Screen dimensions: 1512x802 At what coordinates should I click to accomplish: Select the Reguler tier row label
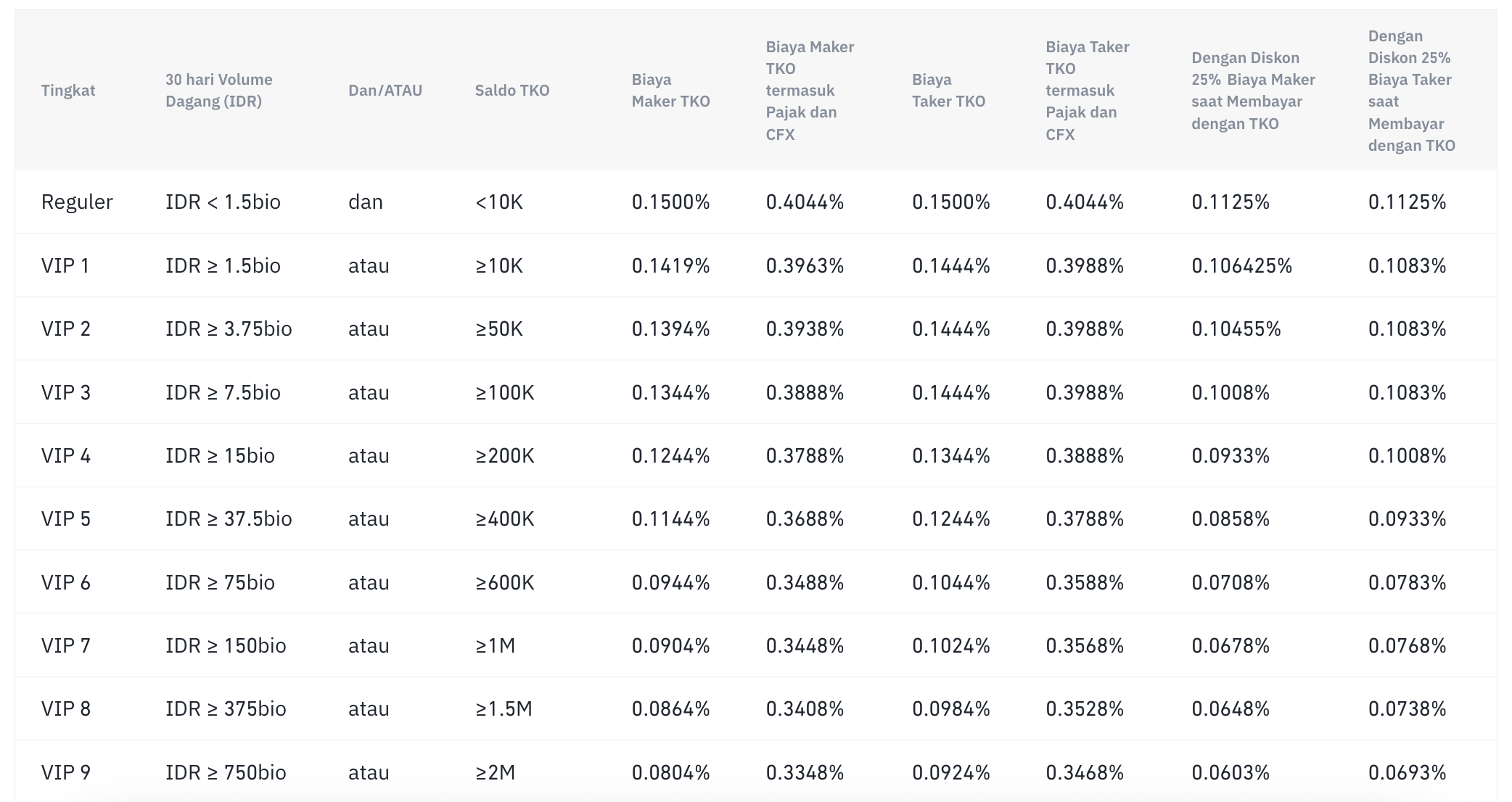(x=77, y=202)
